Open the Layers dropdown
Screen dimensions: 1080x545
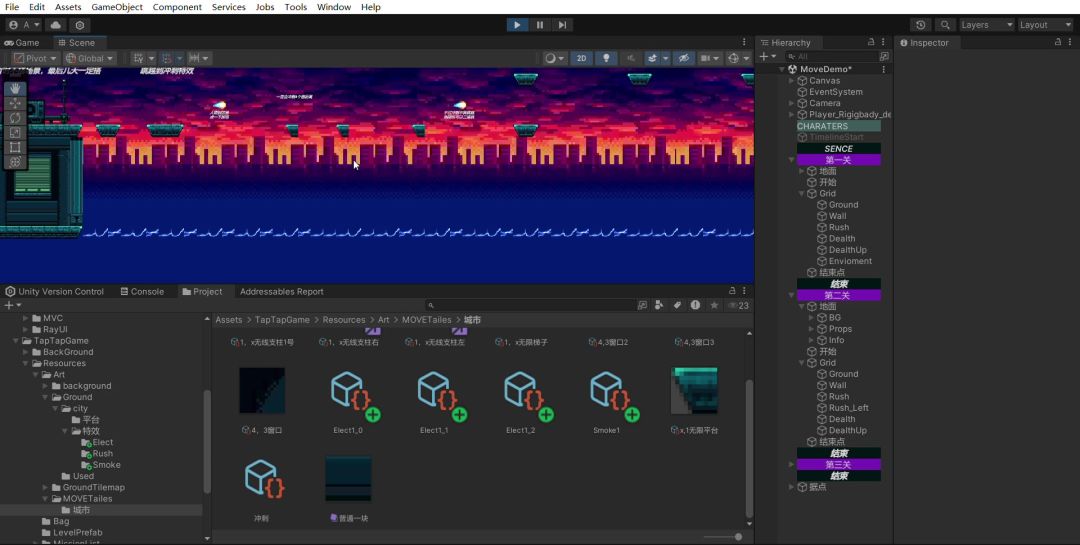pyautogui.click(x=986, y=25)
